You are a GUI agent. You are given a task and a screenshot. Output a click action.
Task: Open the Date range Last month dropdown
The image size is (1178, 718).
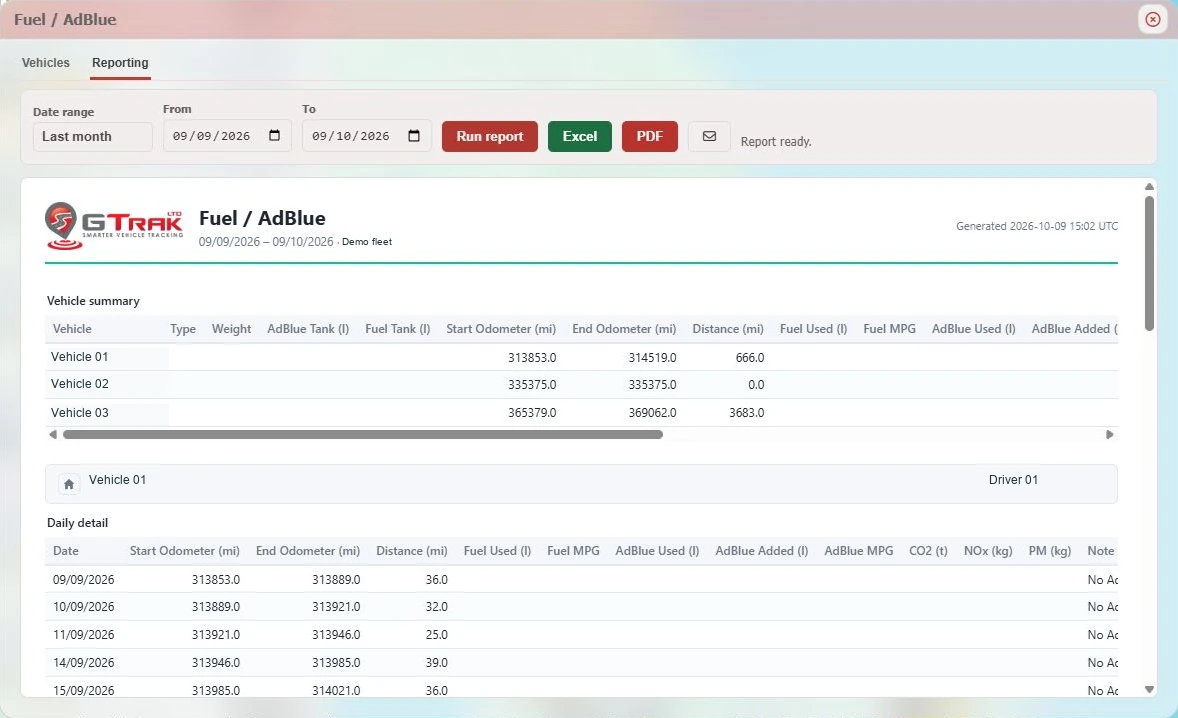pyautogui.click(x=92, y=137)
